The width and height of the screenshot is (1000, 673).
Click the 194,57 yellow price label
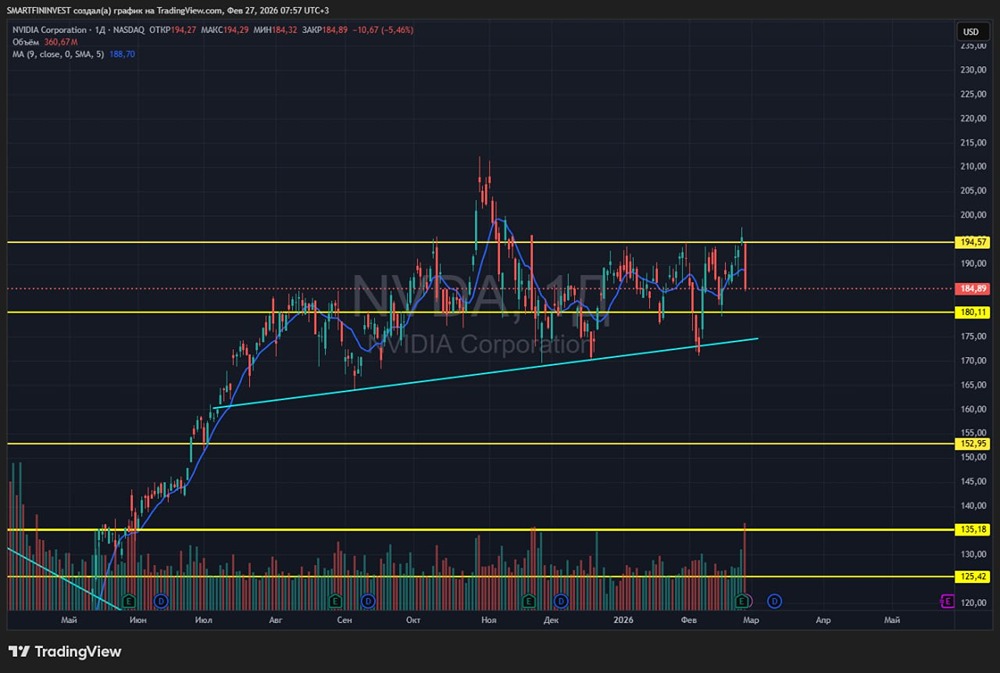973,242
